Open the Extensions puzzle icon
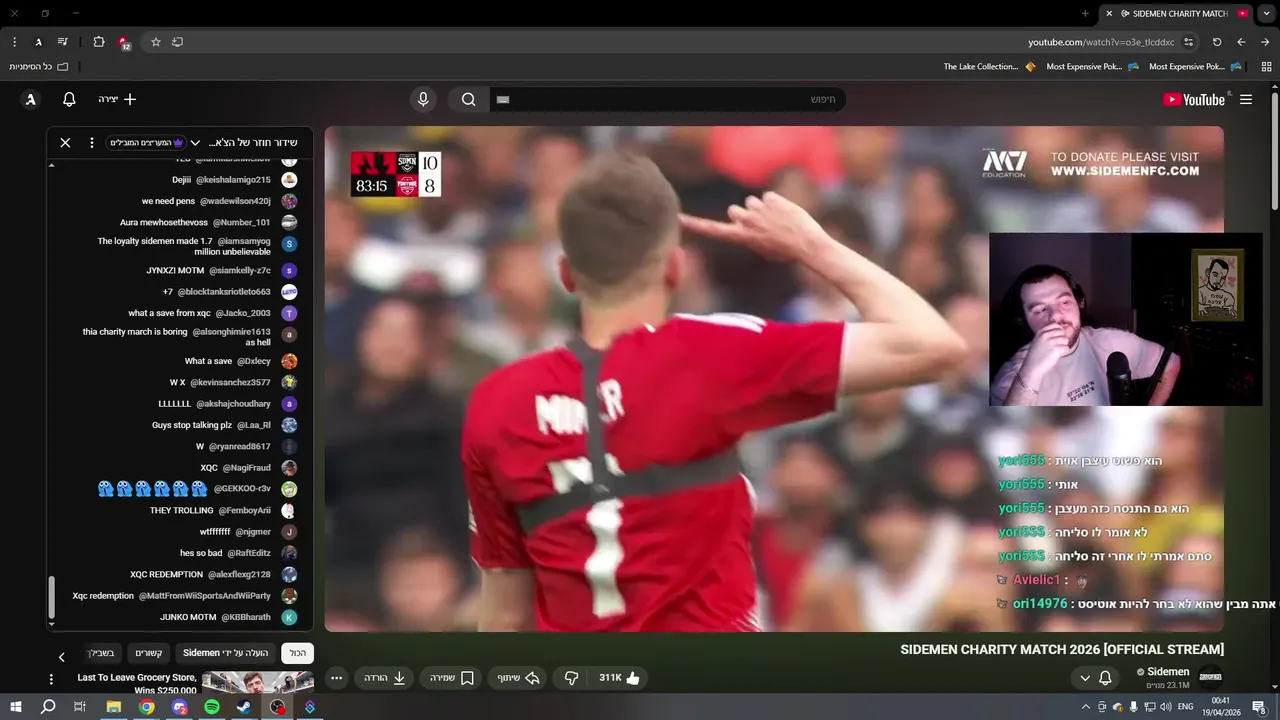The height and width of the screenshot is (720, 1280). click(x=99, y=42)
